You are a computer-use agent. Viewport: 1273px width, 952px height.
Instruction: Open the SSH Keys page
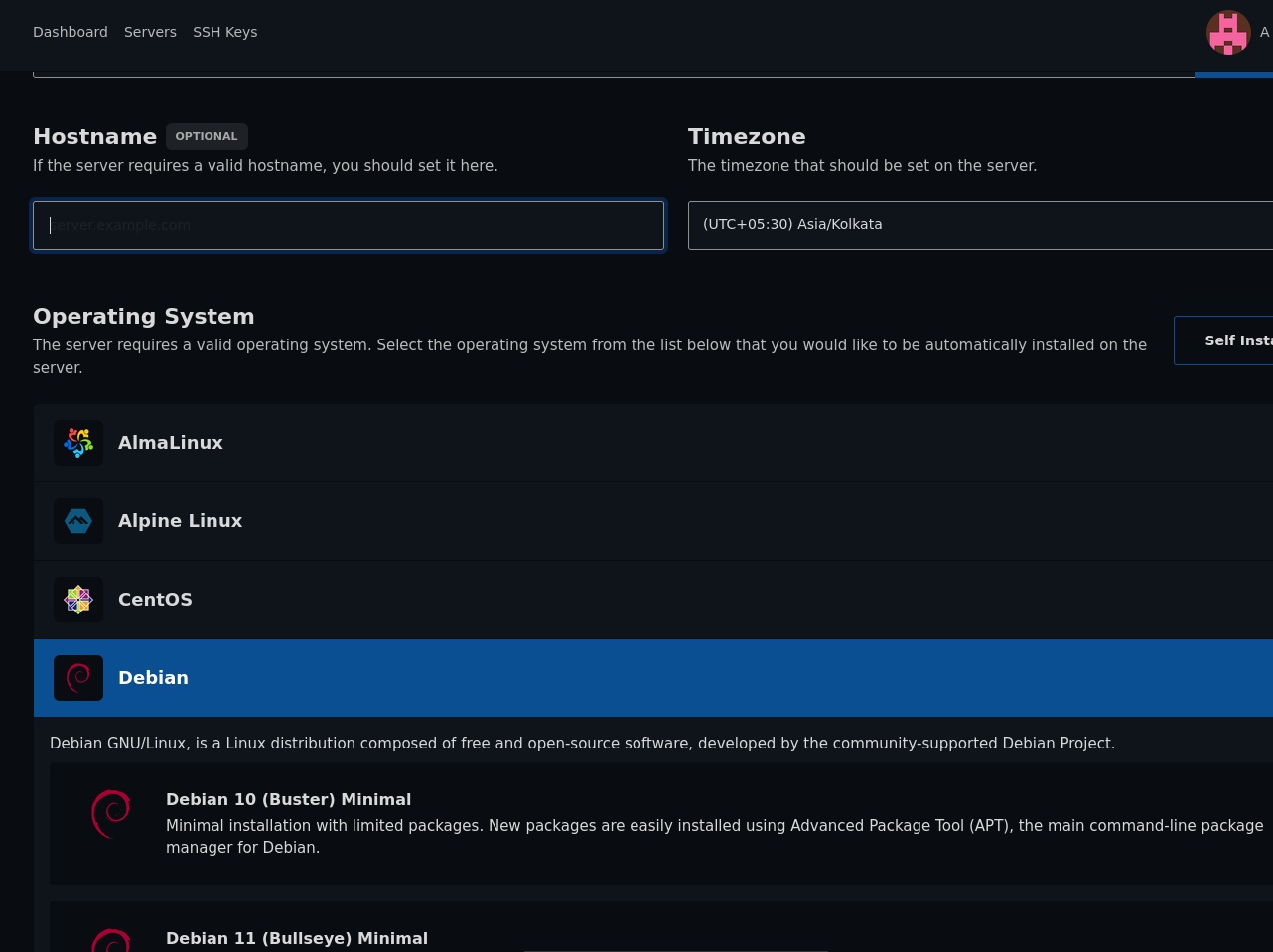click(x=224, y=32)
